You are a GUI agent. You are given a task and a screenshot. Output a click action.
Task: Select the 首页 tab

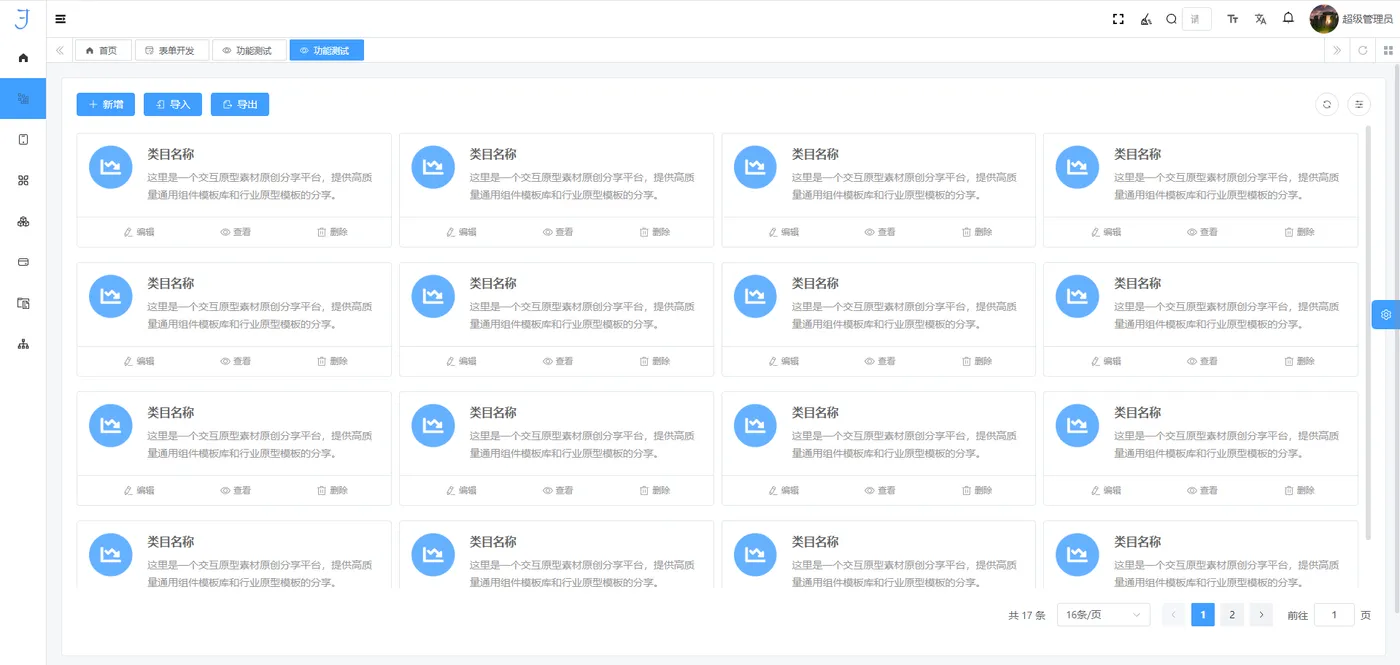click(x=103, y=50)
